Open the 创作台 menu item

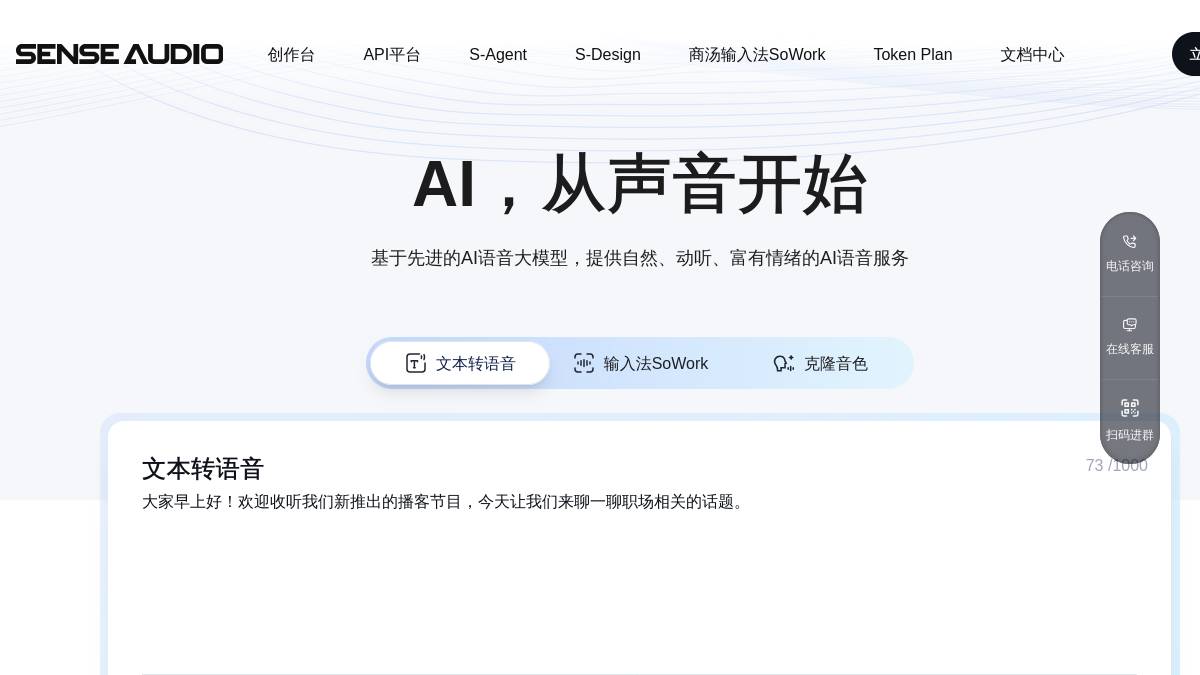click(x=291, y=55)
